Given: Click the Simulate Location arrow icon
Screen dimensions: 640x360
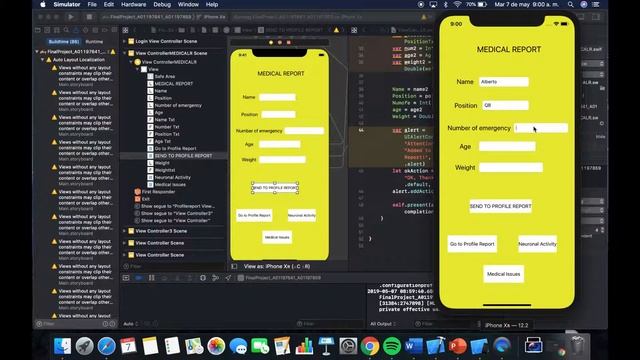Looking at the screenshot, I should (x=228, y=278).
